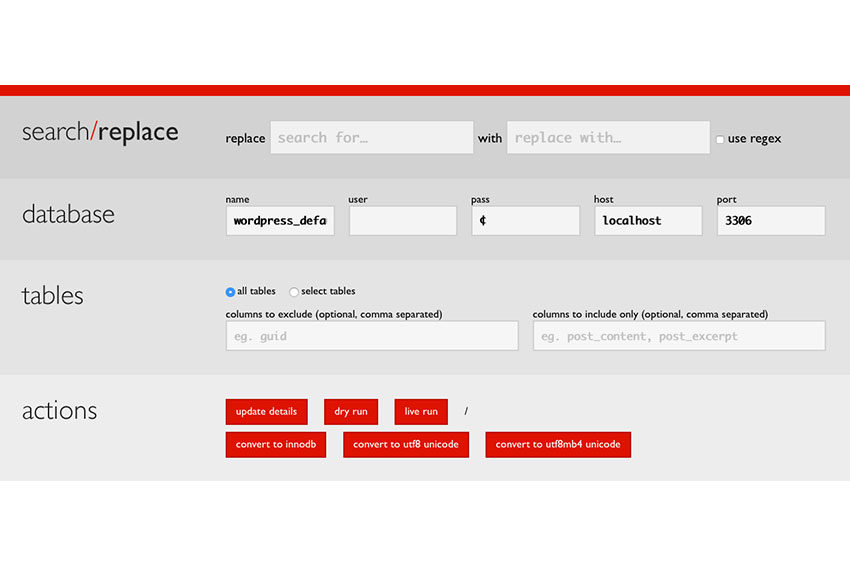Click the 'search for…' input field
850x567 pixels.
(371, 138)
